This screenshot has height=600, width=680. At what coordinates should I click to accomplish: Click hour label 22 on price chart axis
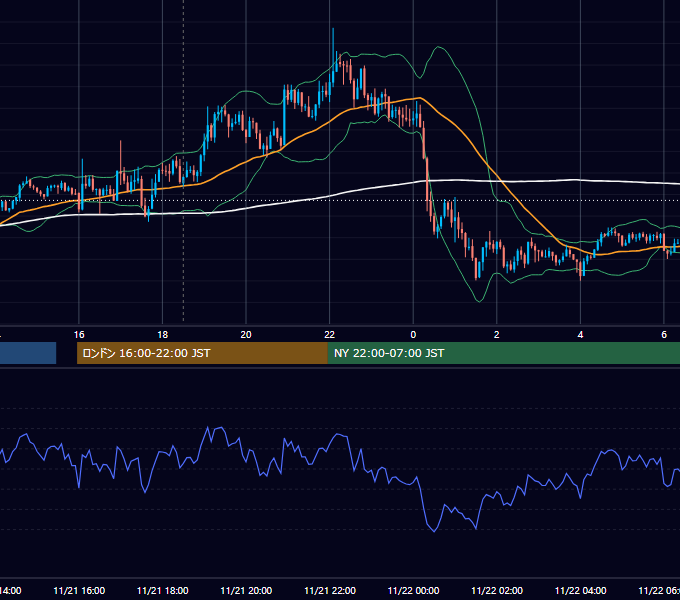pos(330,335)
